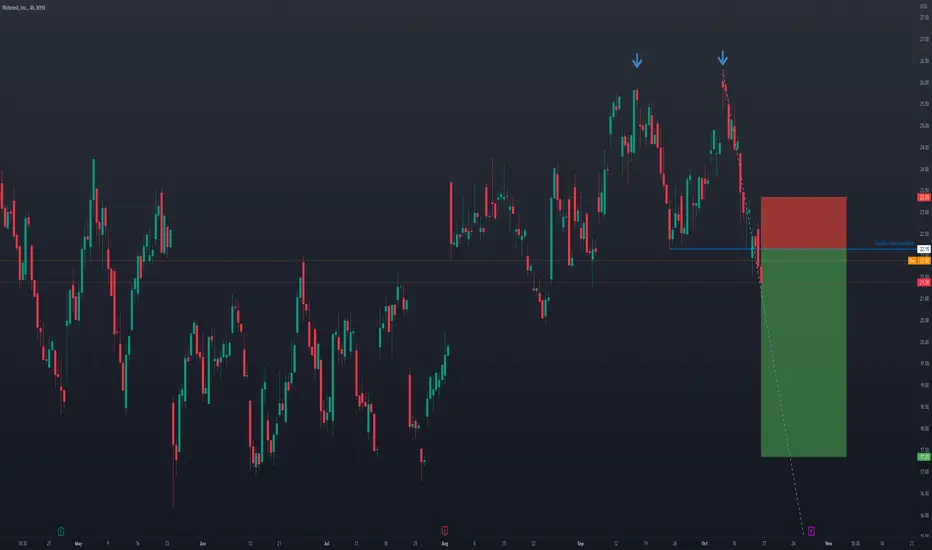Click the Oct label on time axis

click(x=704, y=543)
